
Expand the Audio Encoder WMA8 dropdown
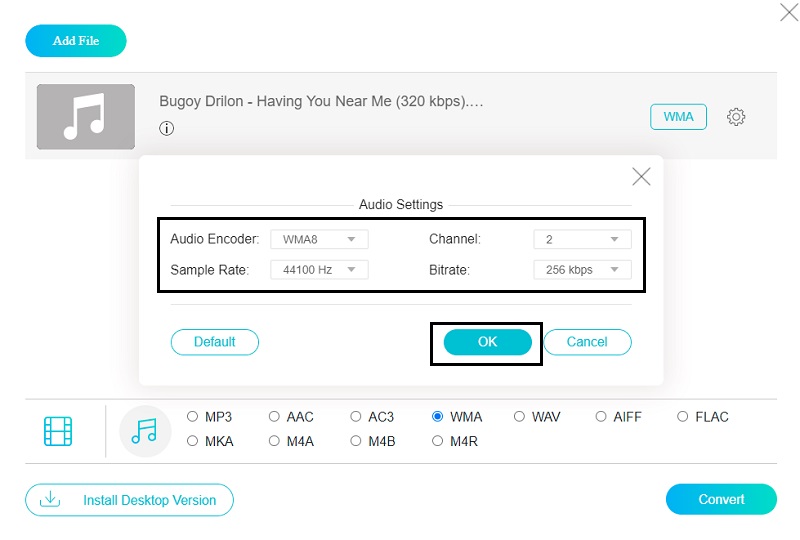coord(319,239)
